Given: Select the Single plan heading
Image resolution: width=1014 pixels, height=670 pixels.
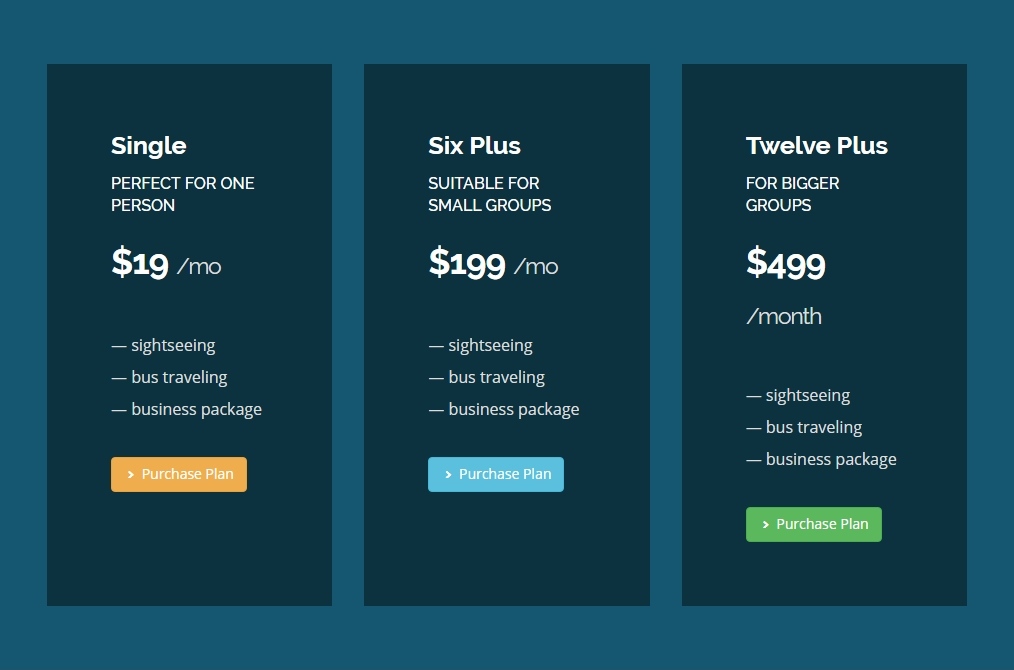Looking at the screenshot, I should (149, 146).
